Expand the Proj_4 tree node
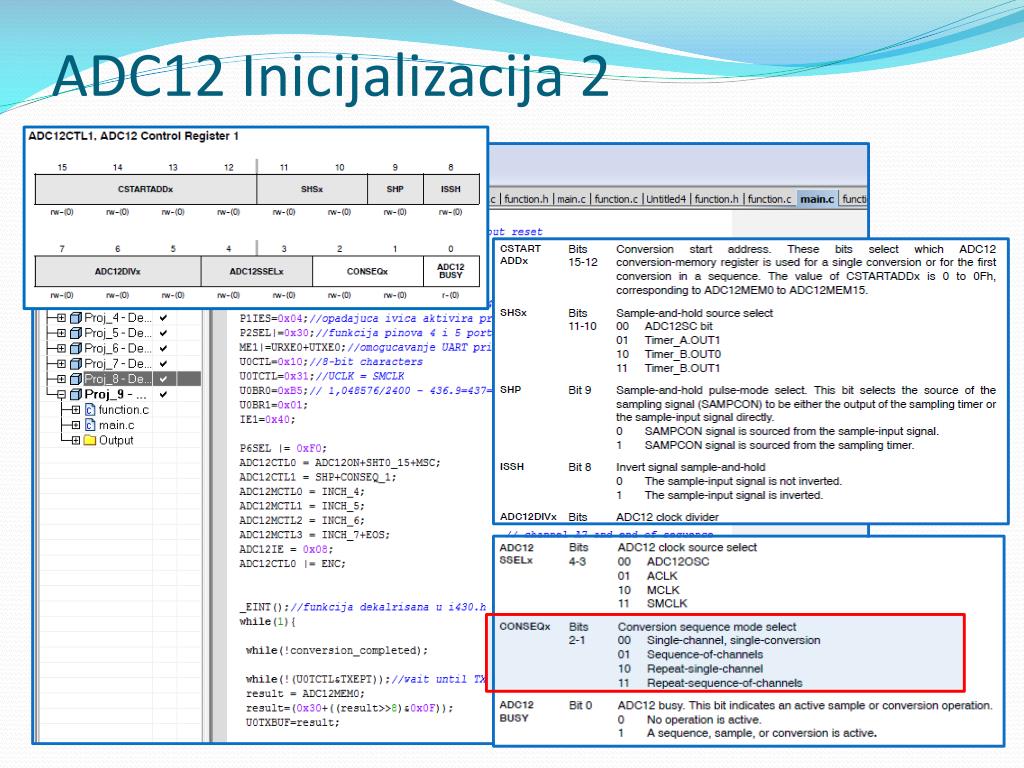This screenshot has height=768, width=1024. [61, 318]
